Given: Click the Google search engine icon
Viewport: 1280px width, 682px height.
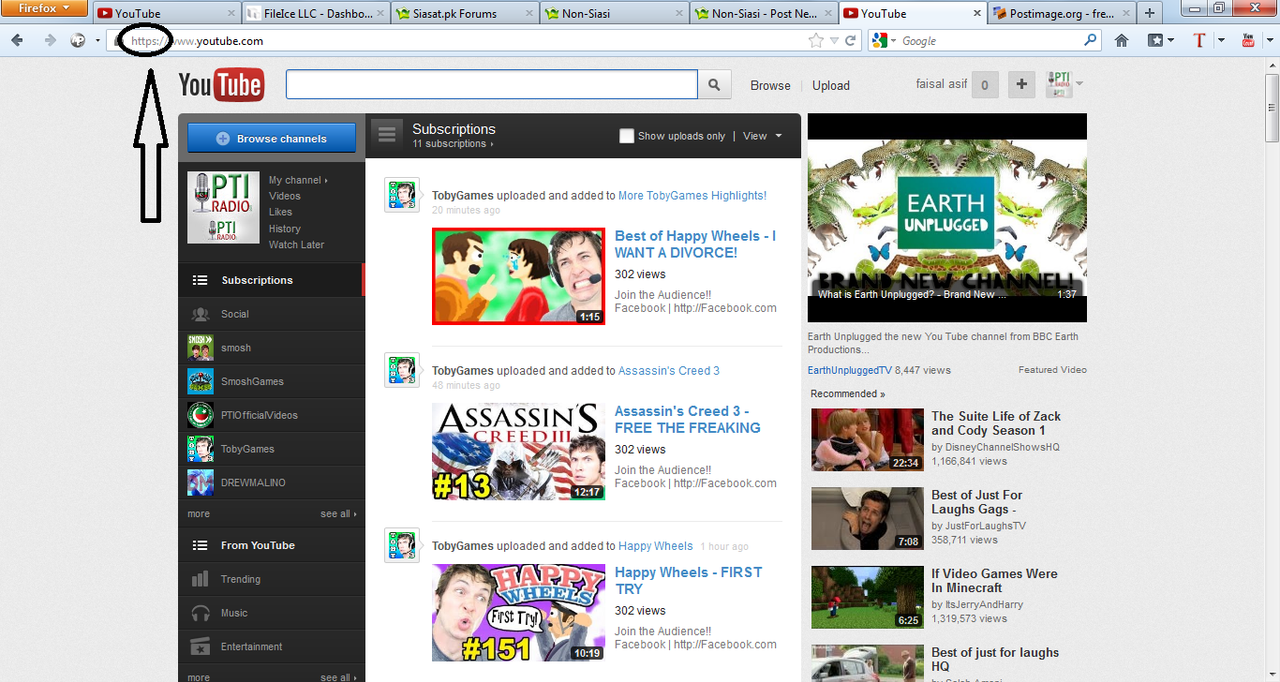Looking at the screenshot, I should [x=879, y=41].
